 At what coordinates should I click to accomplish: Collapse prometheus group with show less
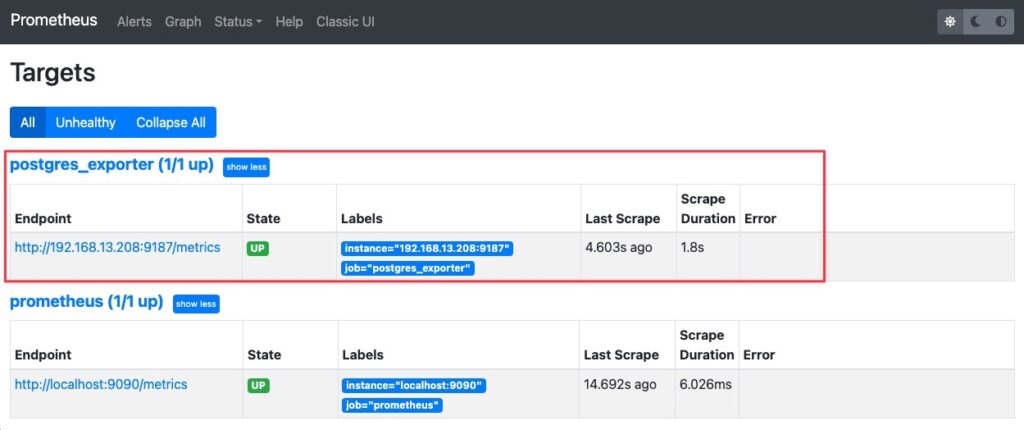tap(196, 304)
